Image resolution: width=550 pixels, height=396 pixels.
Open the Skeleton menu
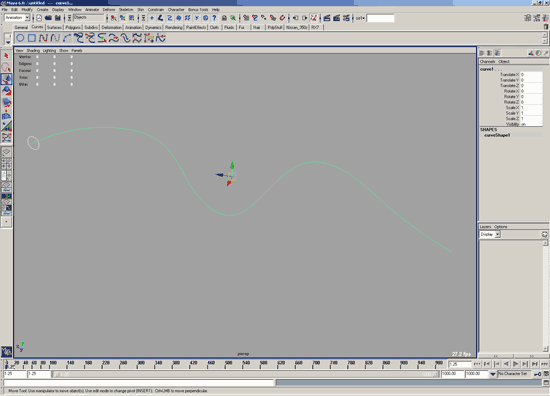pyautogui.click(x=126, y=9)
